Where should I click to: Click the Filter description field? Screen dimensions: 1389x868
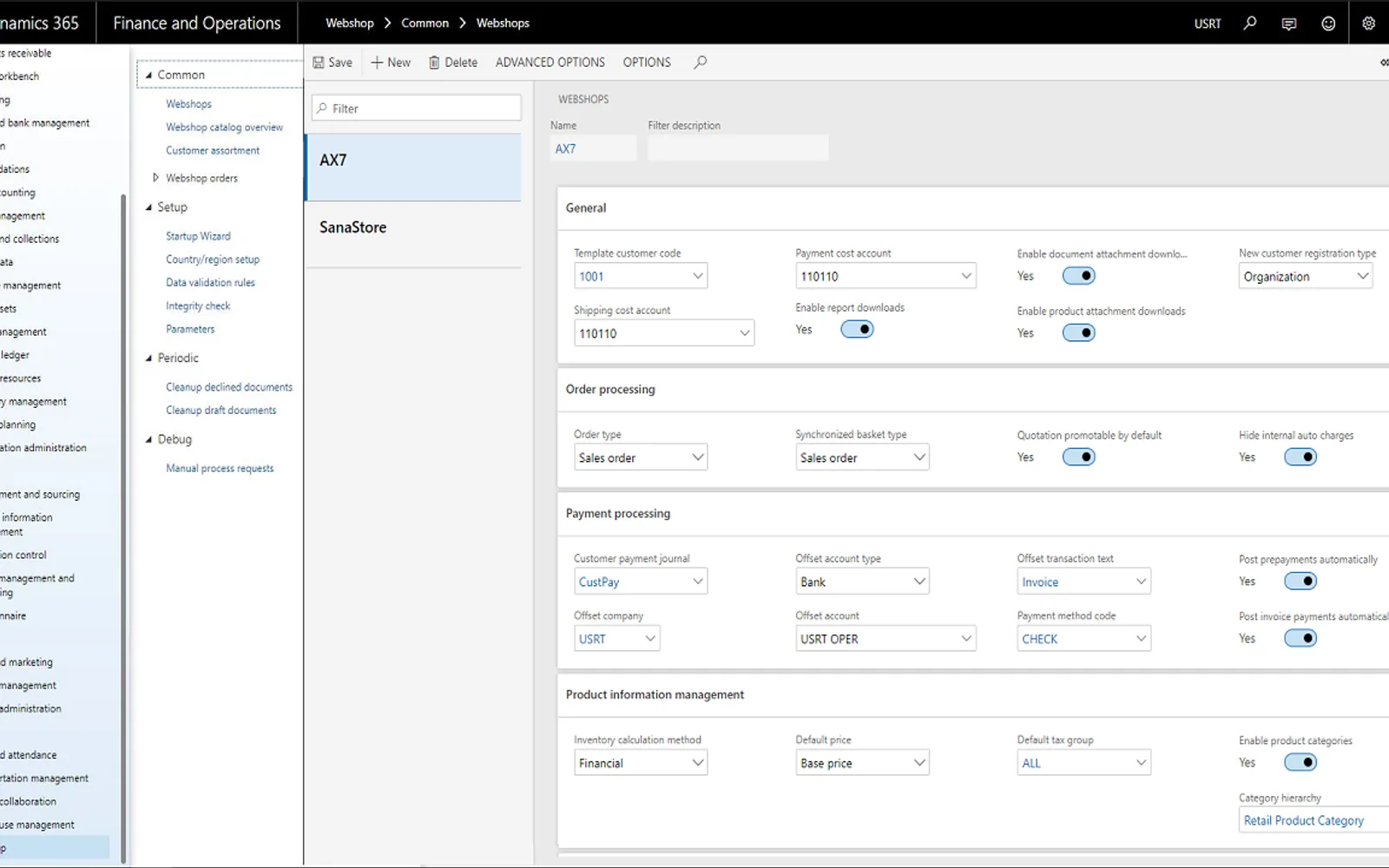(738, 148)
